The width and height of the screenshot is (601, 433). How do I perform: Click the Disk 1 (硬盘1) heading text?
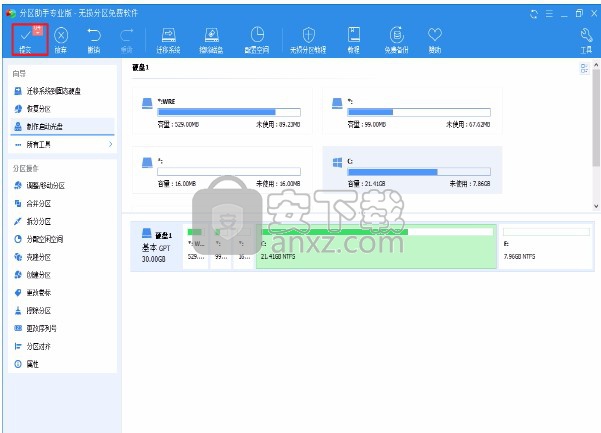coord(141,67)
